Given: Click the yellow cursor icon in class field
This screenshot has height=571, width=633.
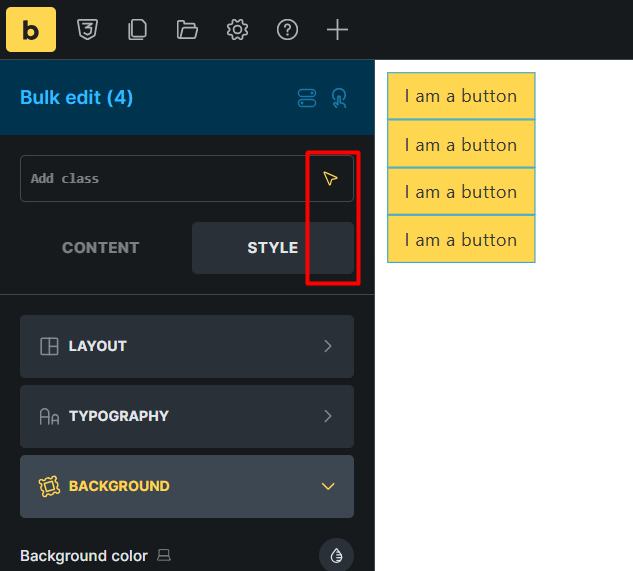Looking at the screenshot, I should pos(330,178).
